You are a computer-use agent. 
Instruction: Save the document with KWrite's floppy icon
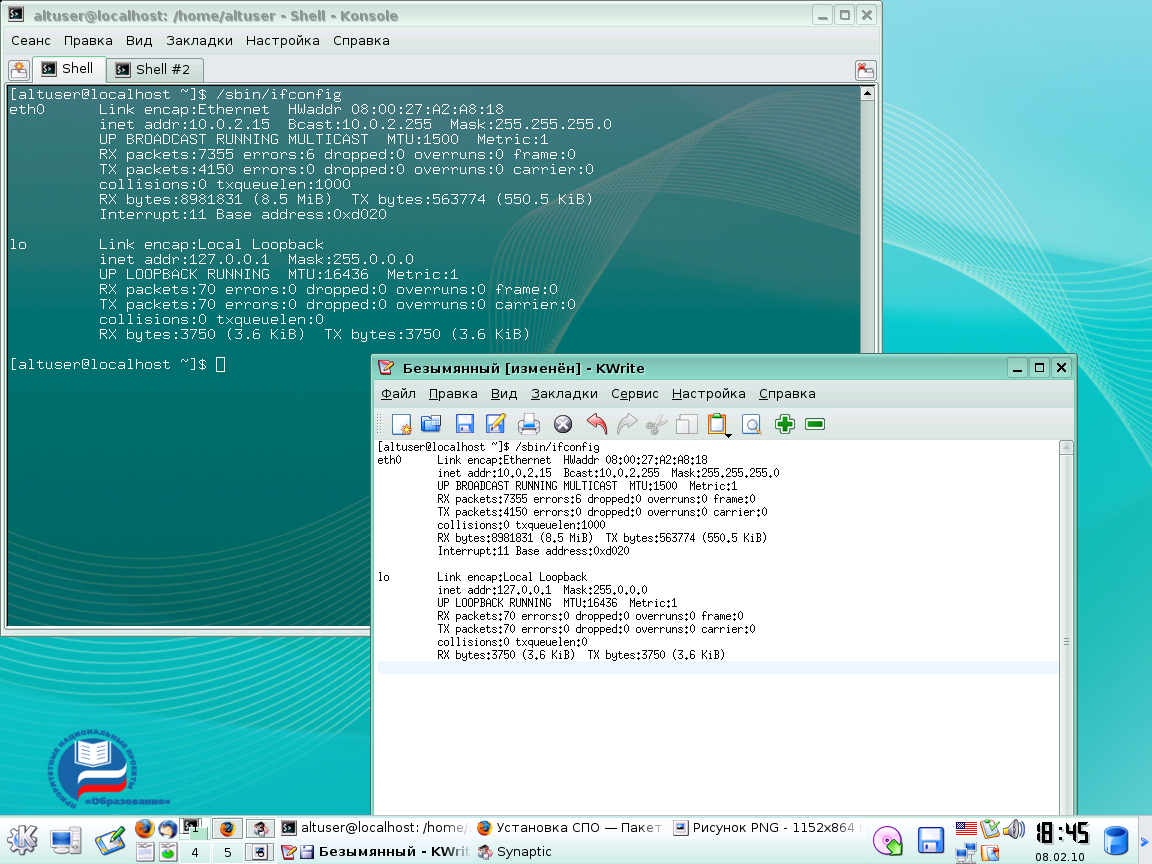464,424
